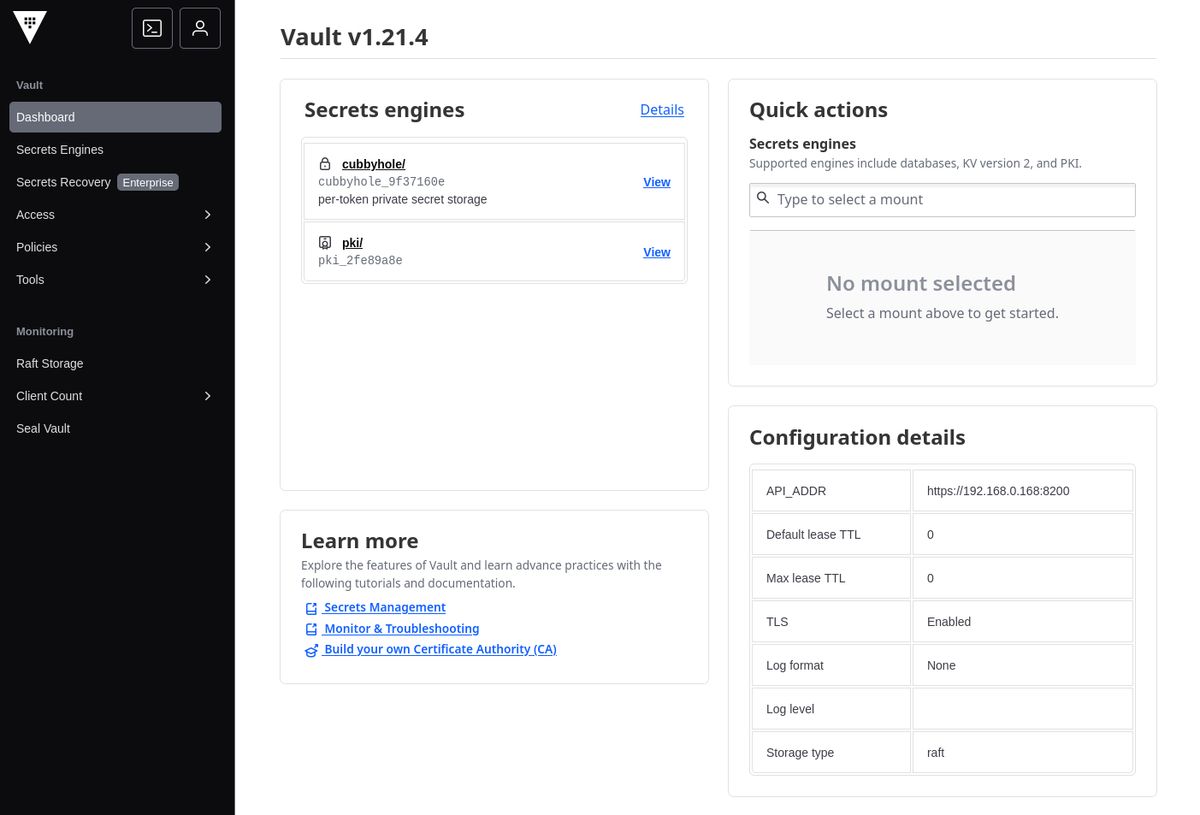Click the magnifier icon in the mount search box
The width and height of the screenshot is (1200, 815).
click(763, 199)
